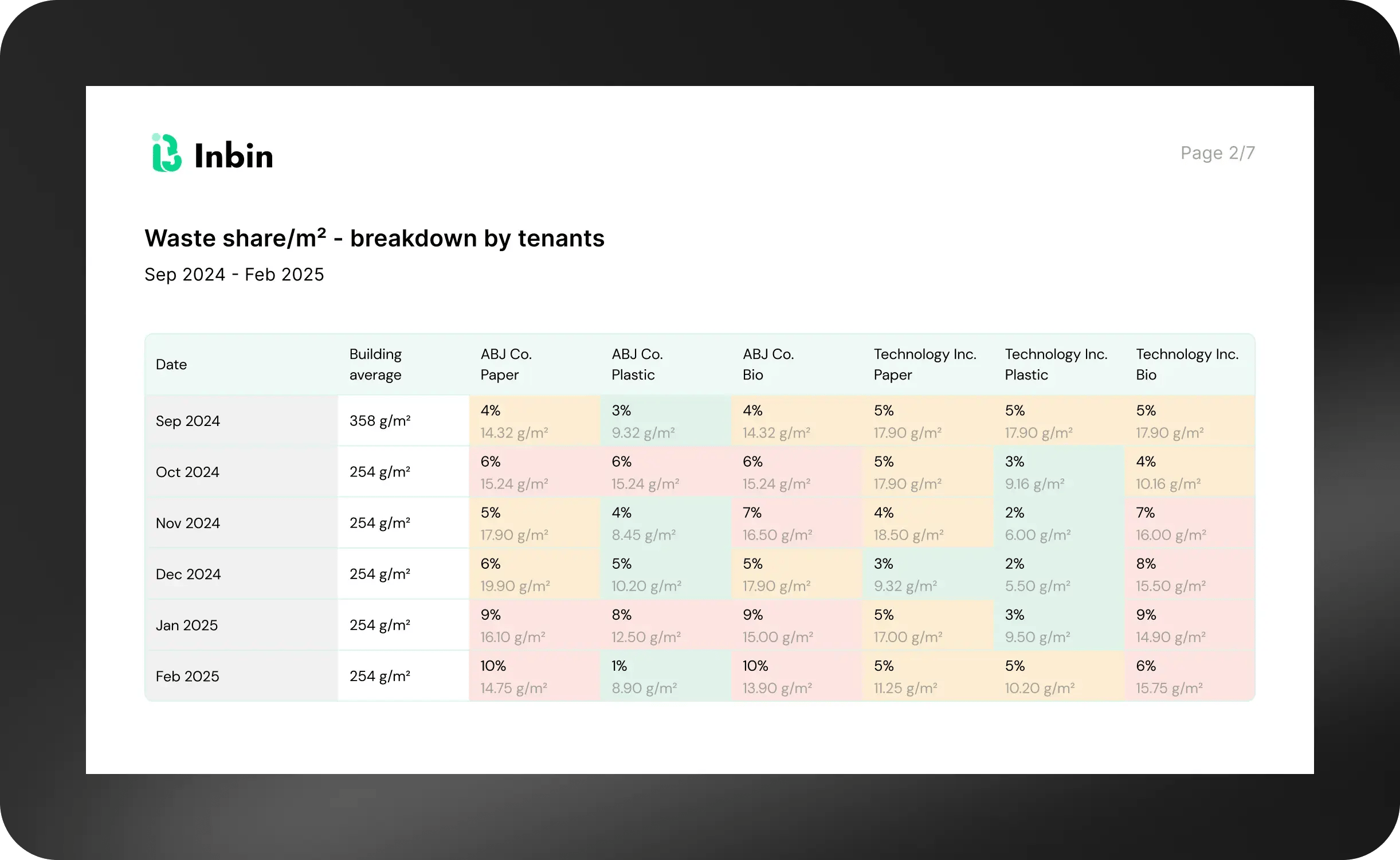Select the Technology Inc. Bio column header

pos(1187,365)
